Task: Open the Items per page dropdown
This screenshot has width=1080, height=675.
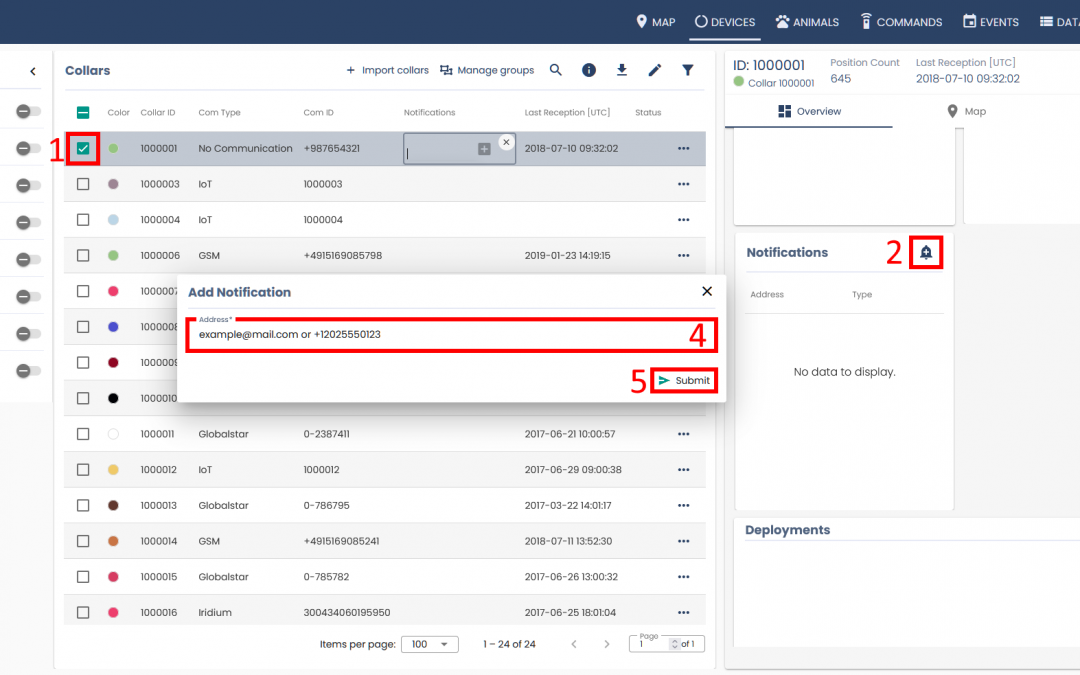Action: click(x=429, y=644)
